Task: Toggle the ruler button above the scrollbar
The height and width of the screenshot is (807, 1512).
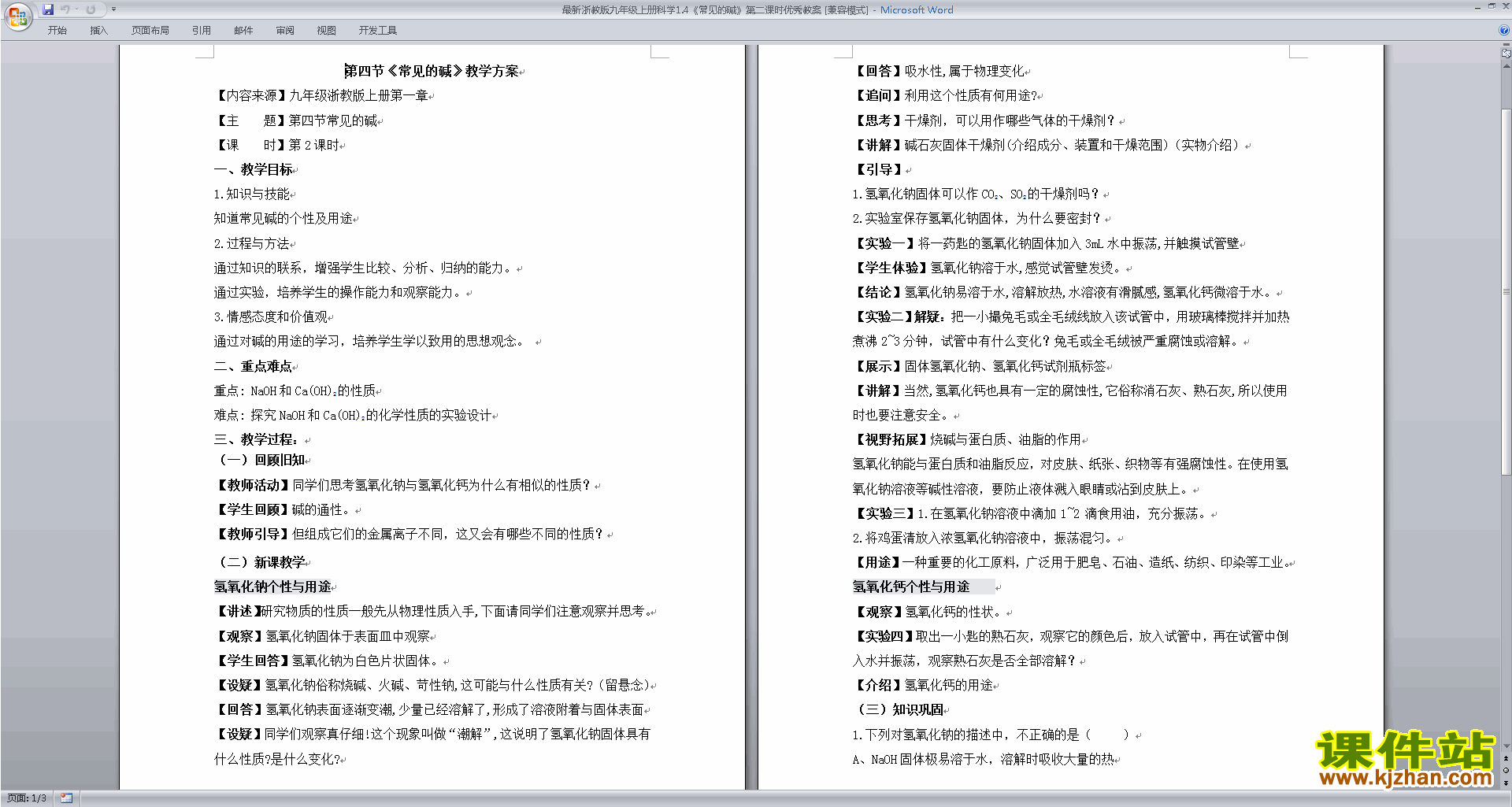Action: coord(1506,54)
